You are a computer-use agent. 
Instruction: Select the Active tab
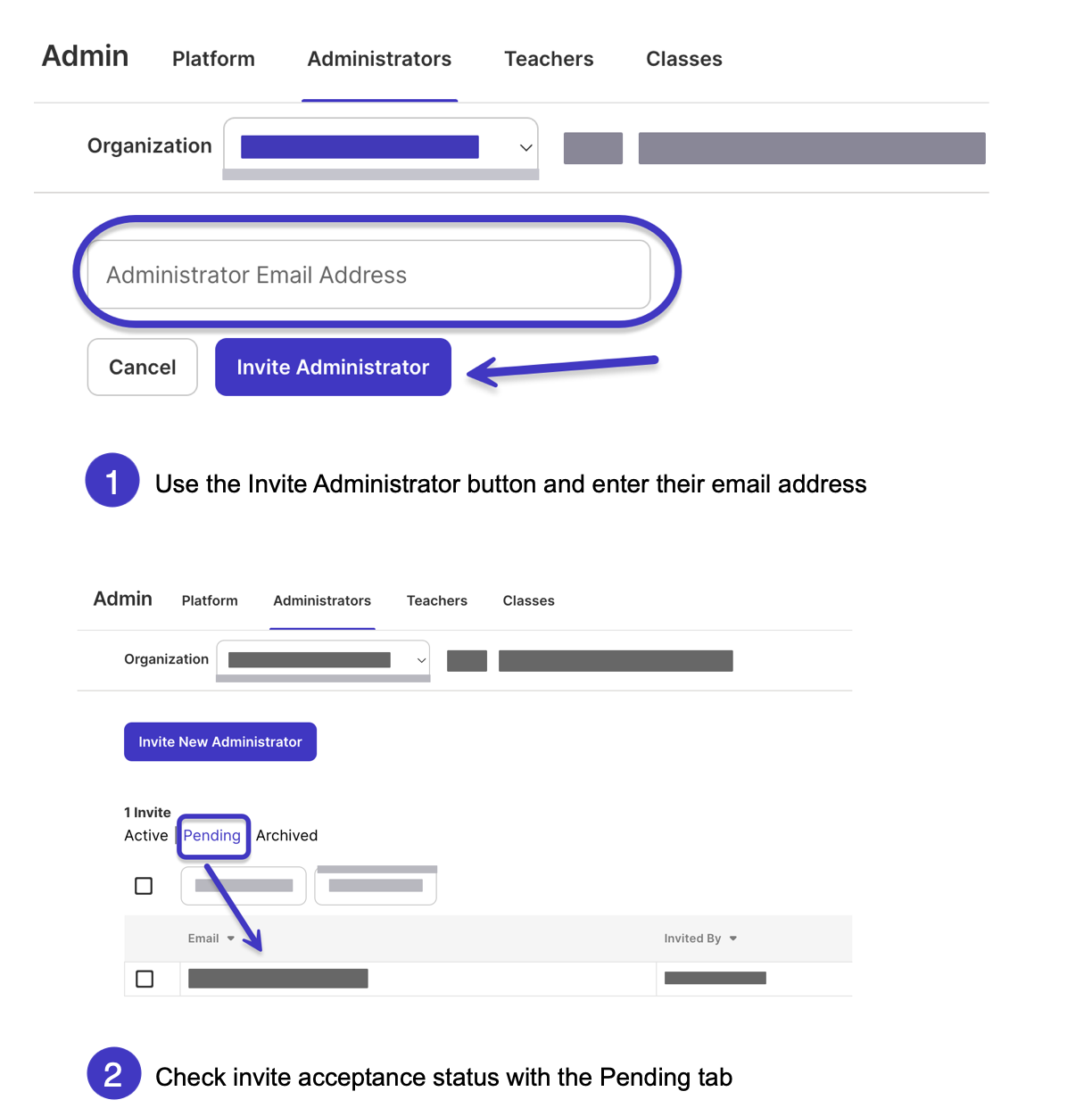pyautogui.click(x=146, y=836)
